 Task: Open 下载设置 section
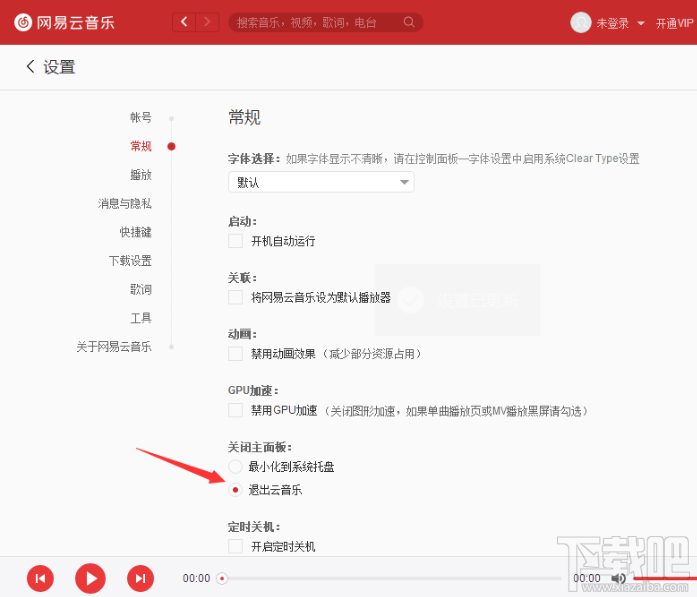pos(130,260)
